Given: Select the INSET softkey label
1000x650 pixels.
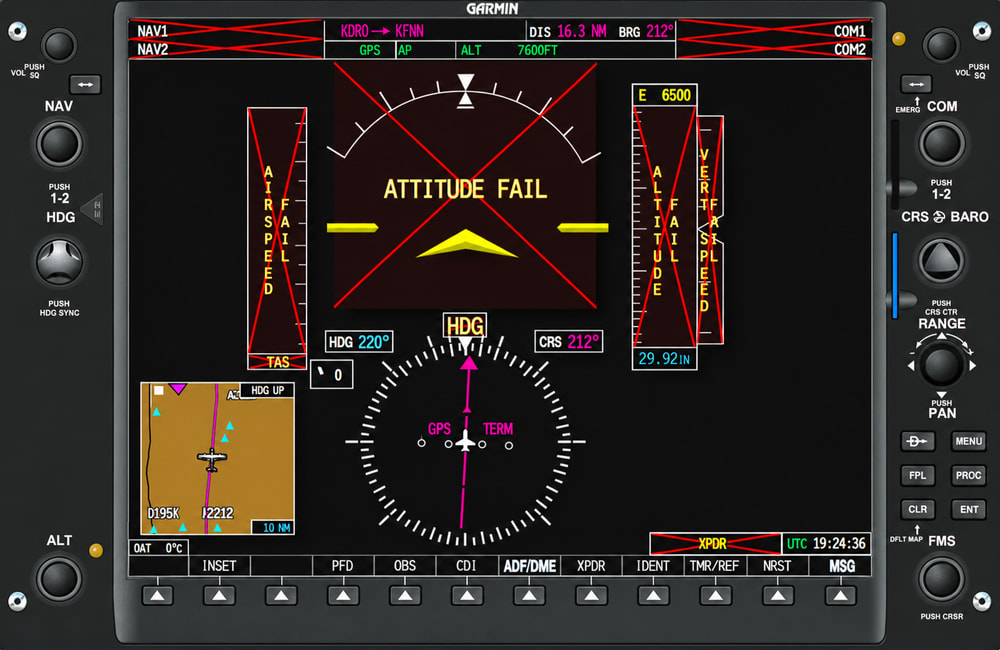Looking at the screenshot, I should 219,566.
